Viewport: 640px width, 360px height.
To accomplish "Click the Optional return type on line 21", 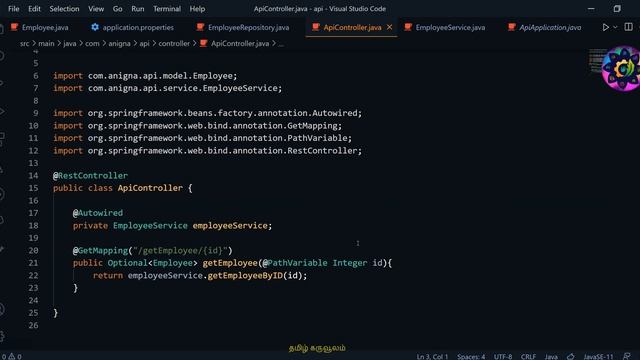I will tap(127, 263).
